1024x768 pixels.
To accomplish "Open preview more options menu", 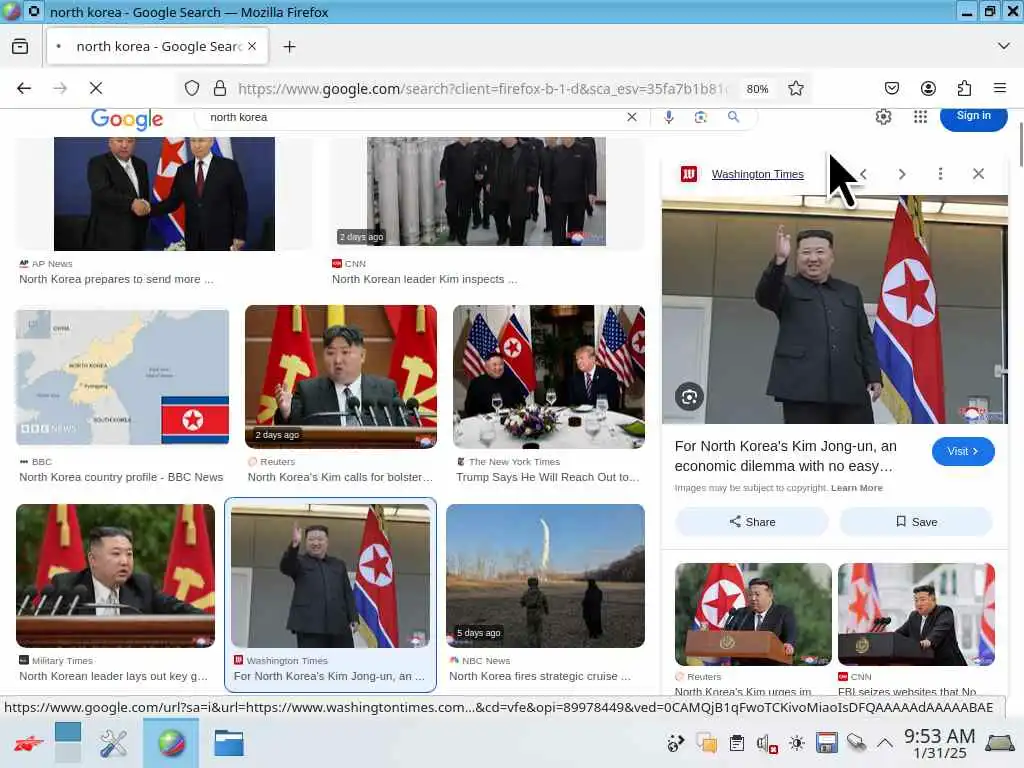I will click(x=940, y=174).
